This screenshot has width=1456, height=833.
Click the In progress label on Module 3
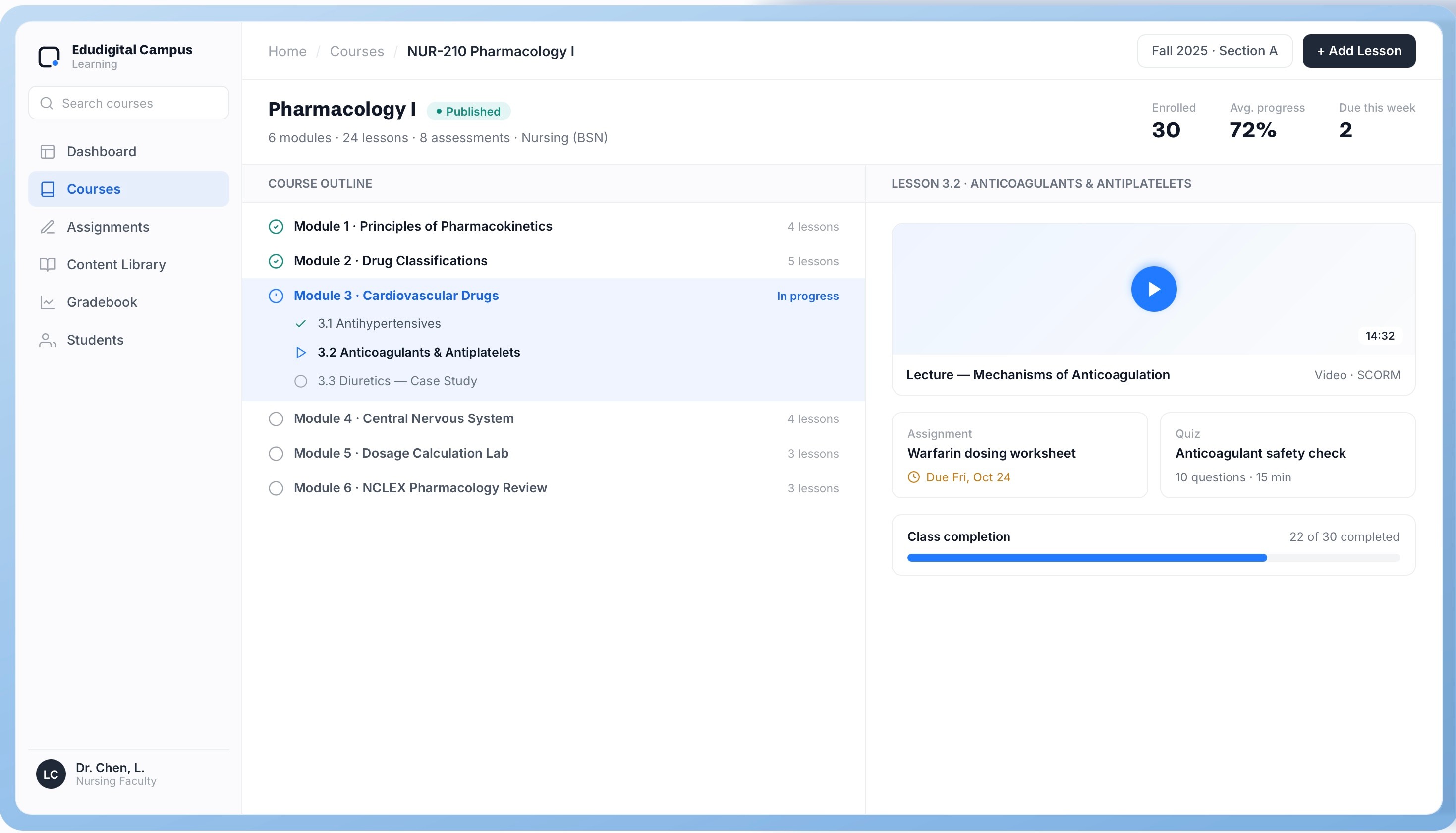tap(807, 297)
